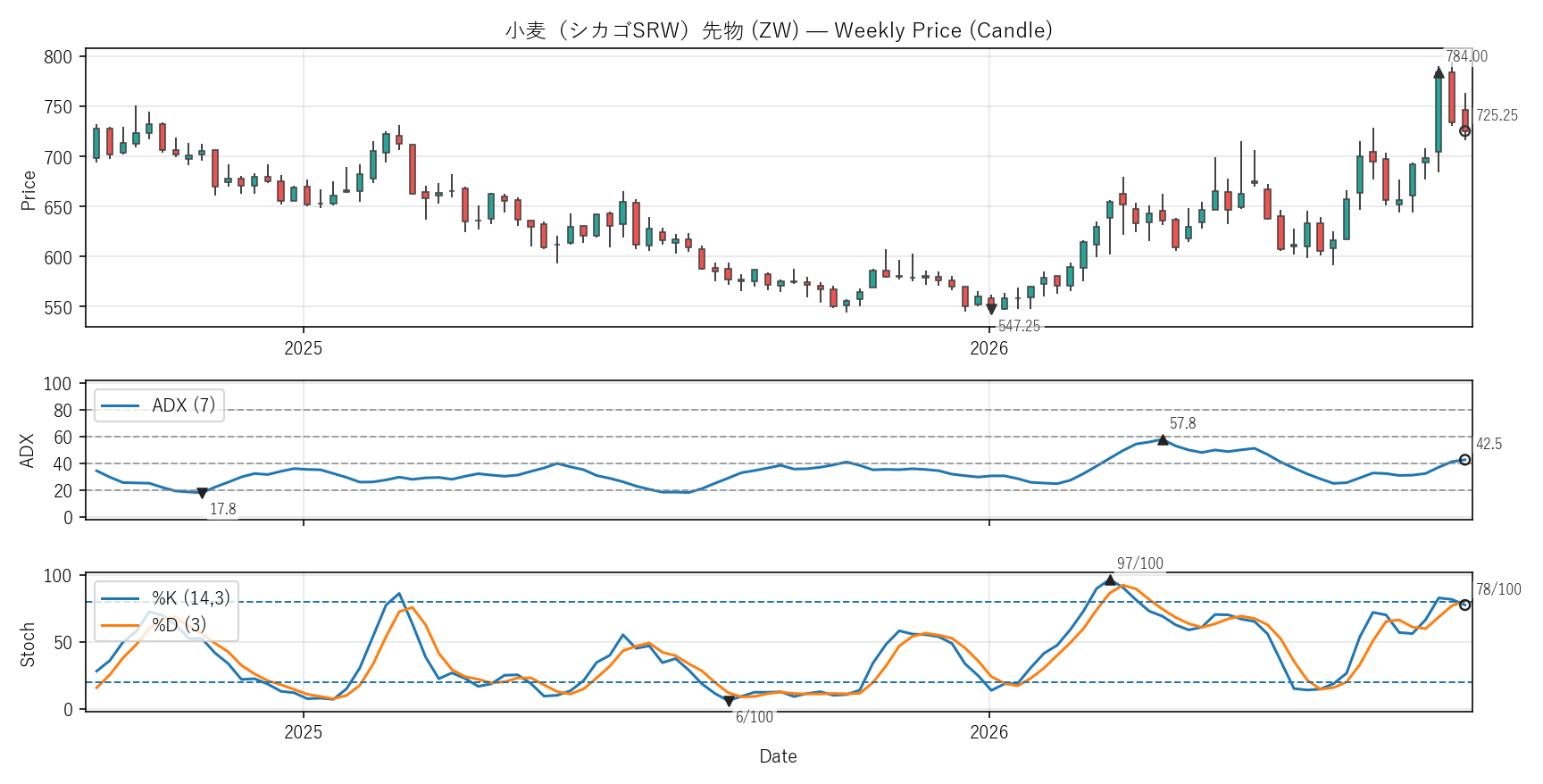This screenshot has height=784, width=1543.
Task: Select the ADX trough triangle marker
Action: tap(202, 493)
